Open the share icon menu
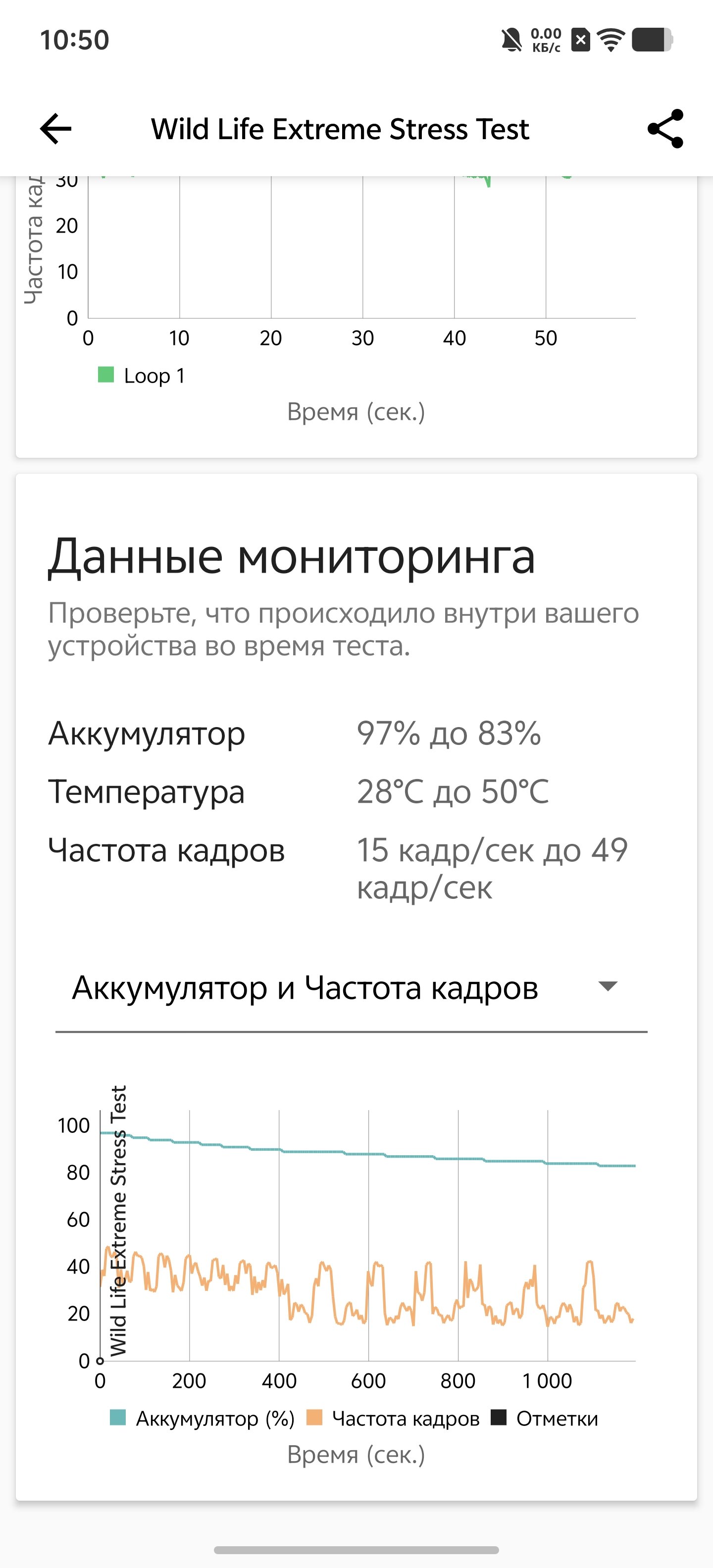The image size is (713, 1568). (x=665, y=128)
